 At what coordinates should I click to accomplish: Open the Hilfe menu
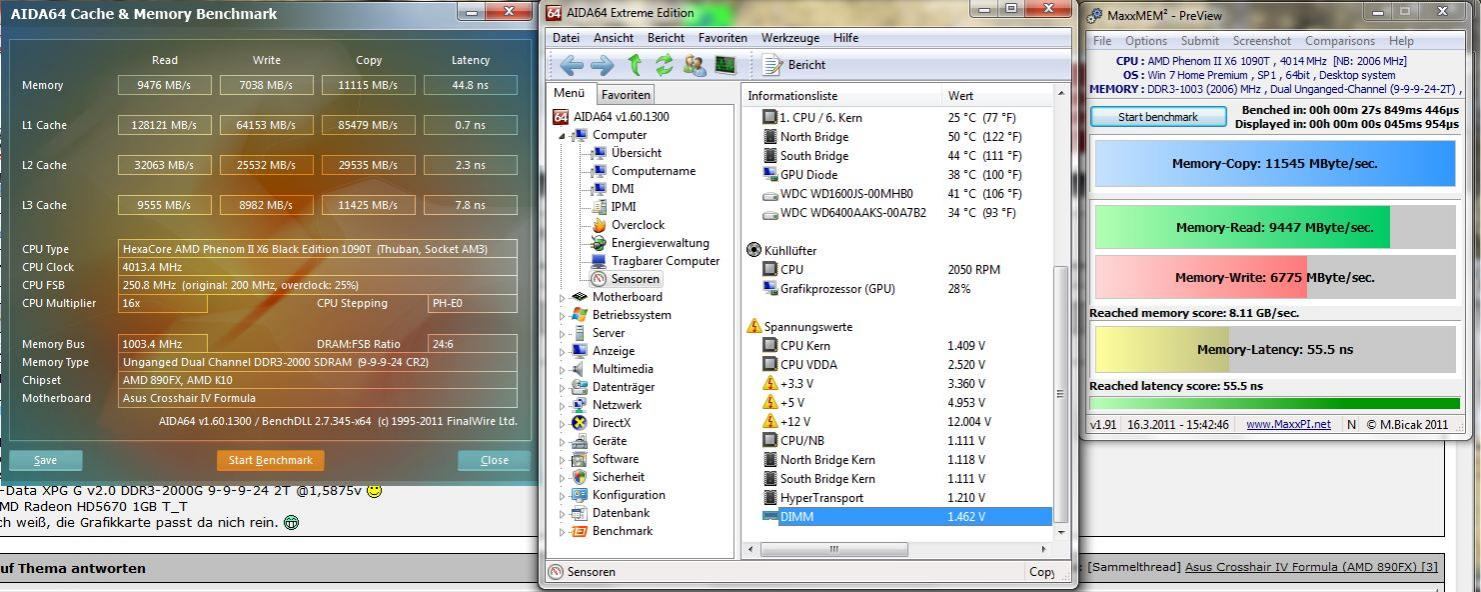[846, 38]
